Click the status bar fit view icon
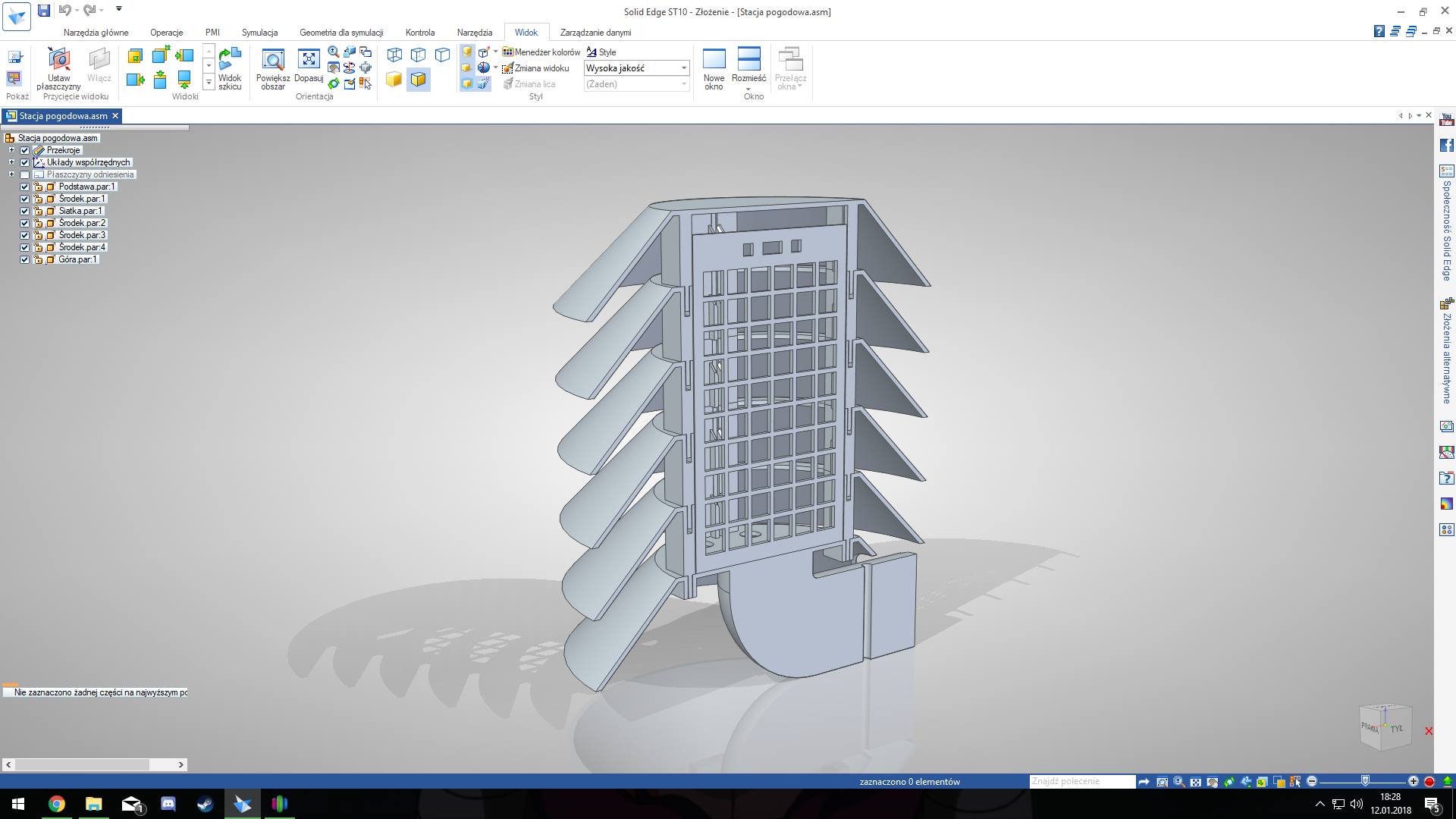Viewport: 1456px width, 819px height. (x=1195, y=782)
